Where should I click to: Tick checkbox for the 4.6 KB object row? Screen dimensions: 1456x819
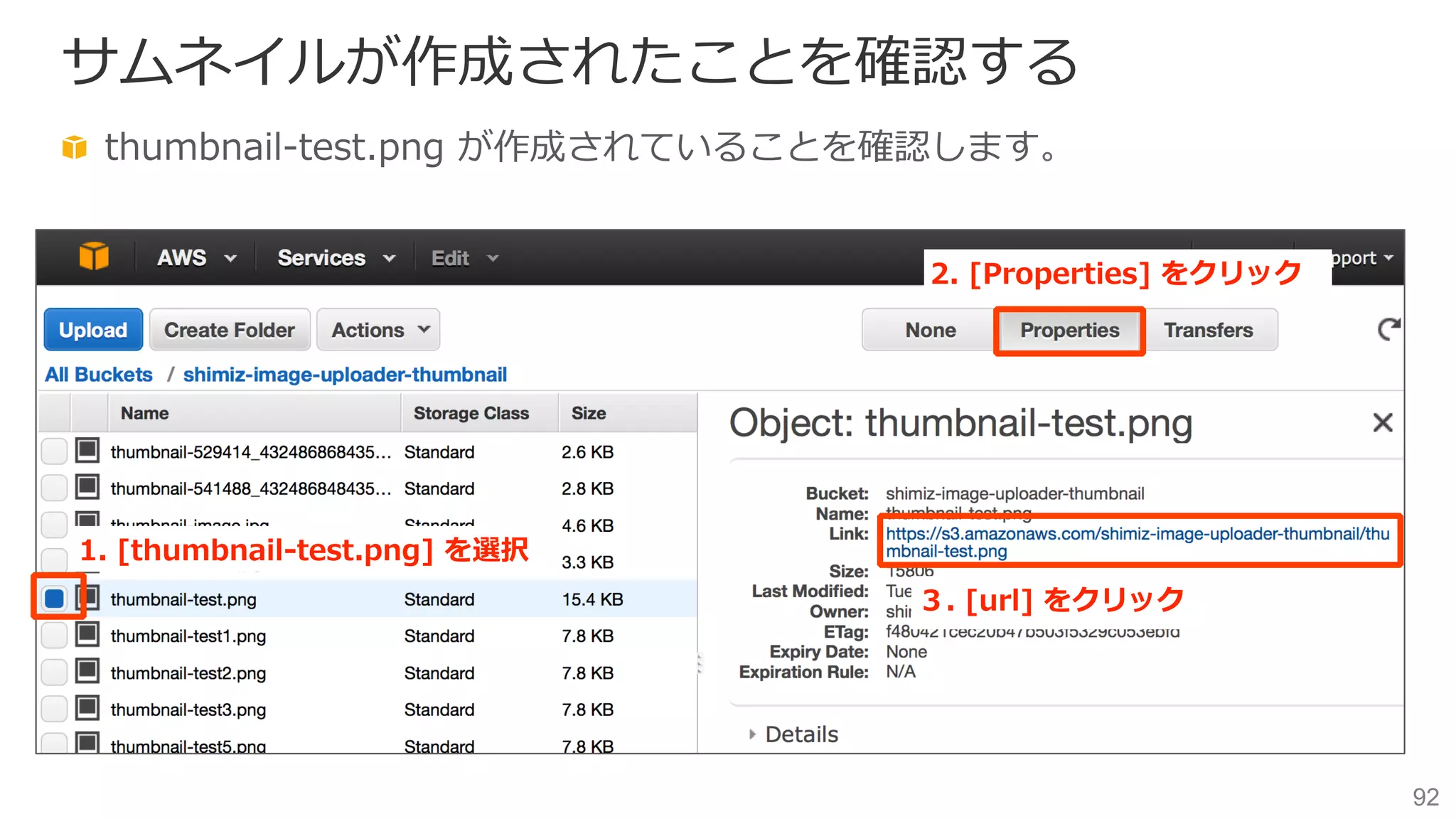tap(54, 524)
